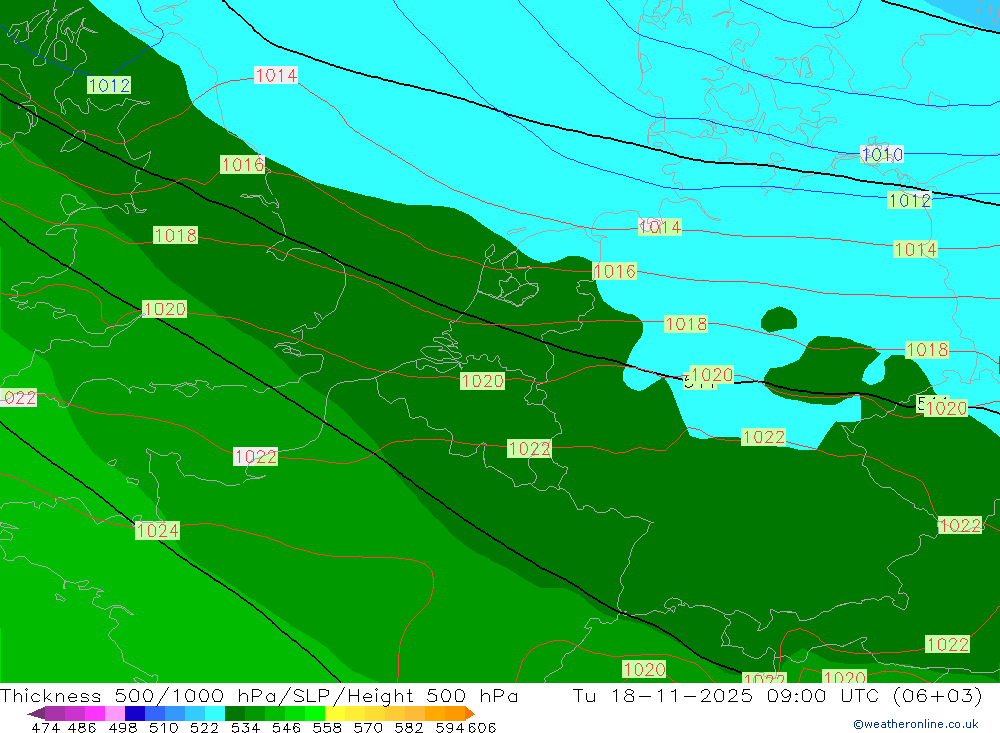Click the 1010 isobar pressure label
Screen dimensions: 1000x733
tap(882, 154)
